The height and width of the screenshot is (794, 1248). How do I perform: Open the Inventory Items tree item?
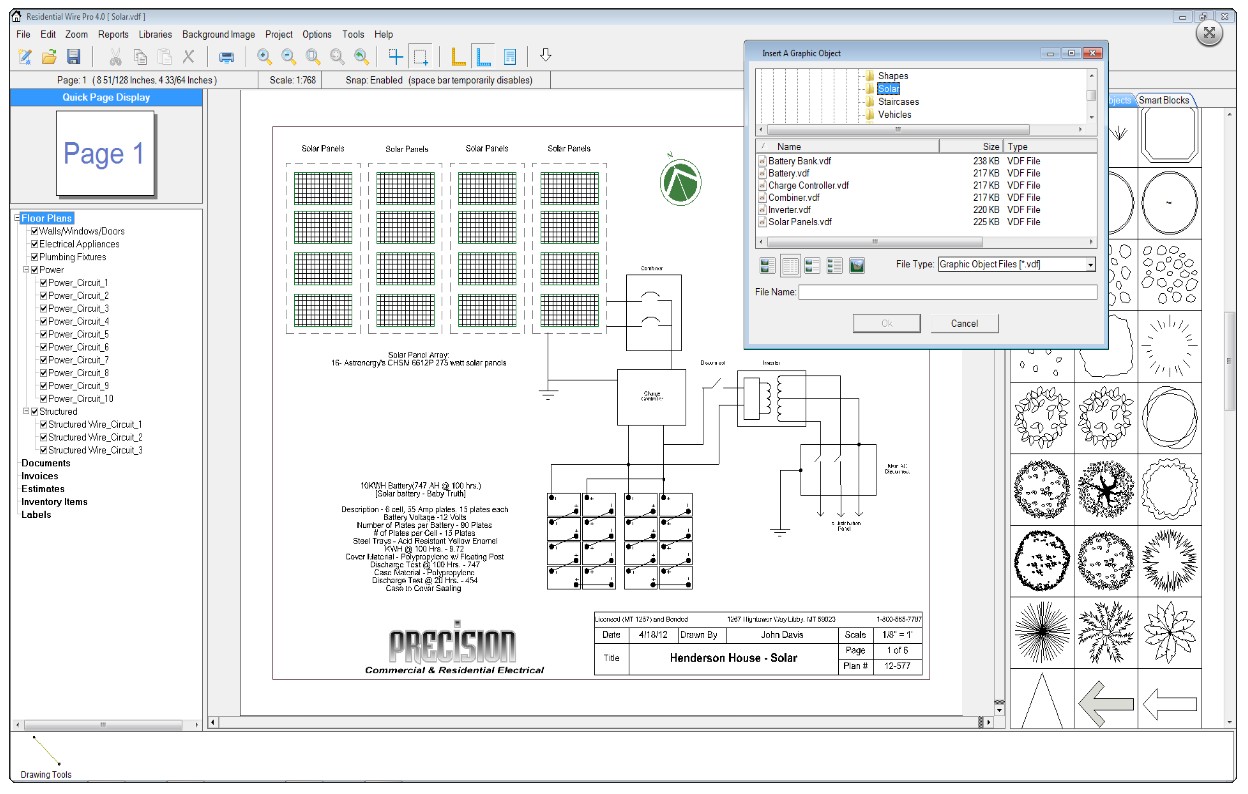54,502
